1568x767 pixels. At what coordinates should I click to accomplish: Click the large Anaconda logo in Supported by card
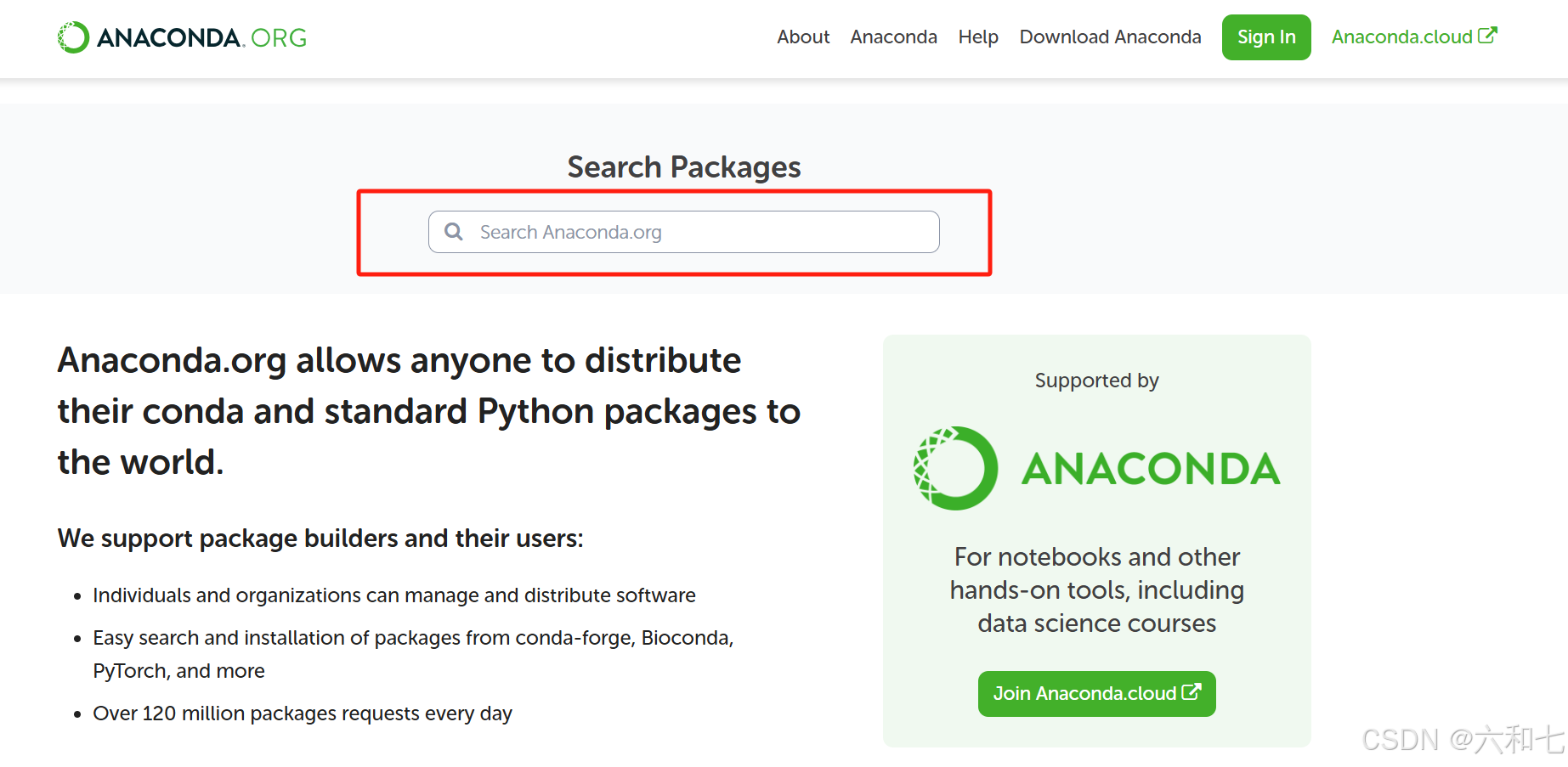coord(1096,468)
